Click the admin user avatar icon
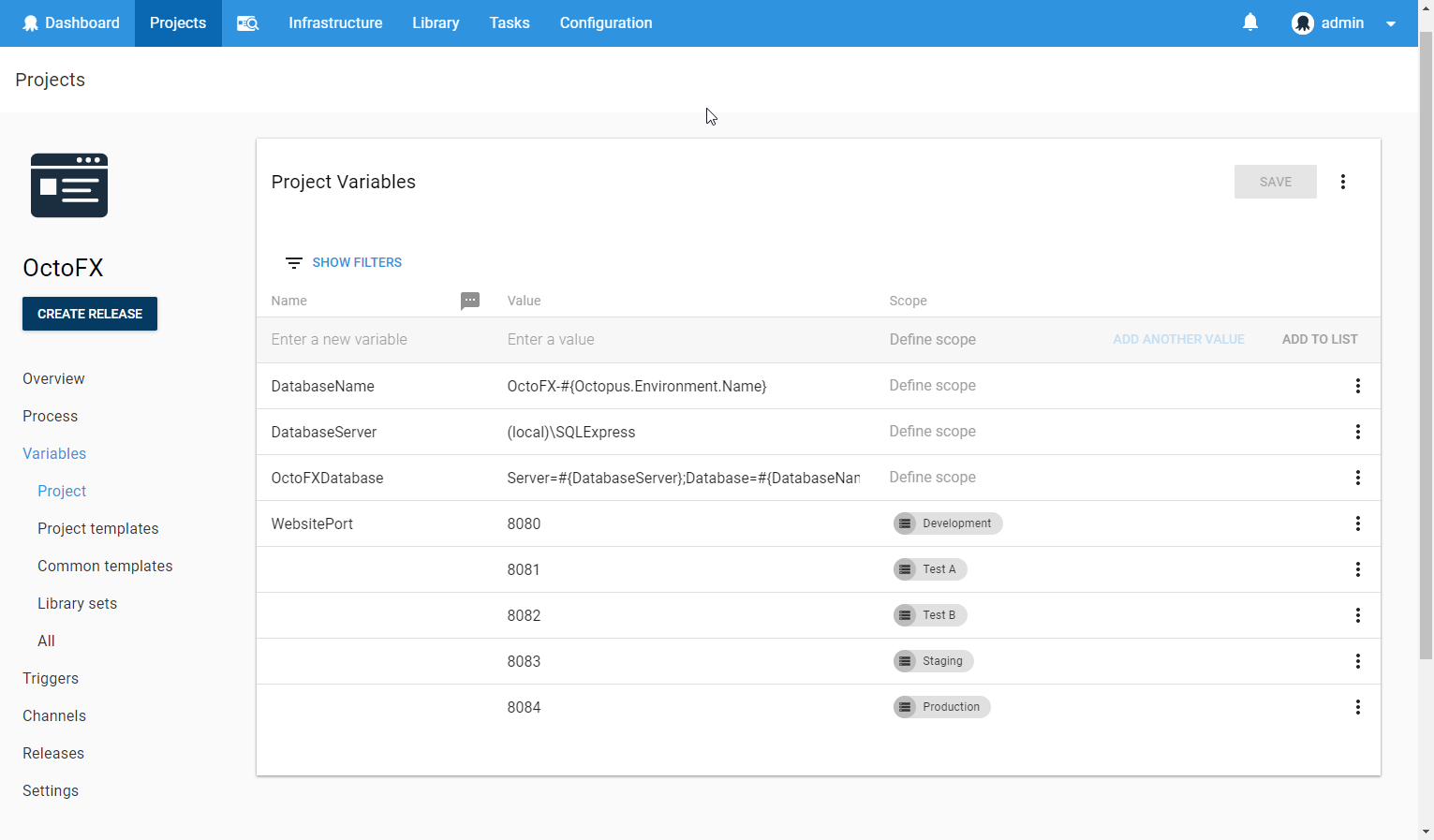Viewport: 1434px width, 840px height. pyautogui.click(x=1303, y=22)
